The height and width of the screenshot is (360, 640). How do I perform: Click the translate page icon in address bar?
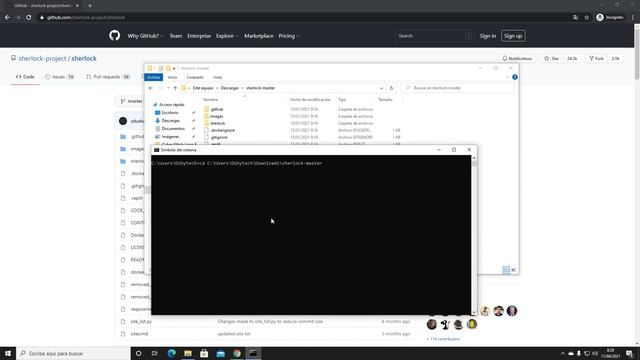tap(576, 18)
